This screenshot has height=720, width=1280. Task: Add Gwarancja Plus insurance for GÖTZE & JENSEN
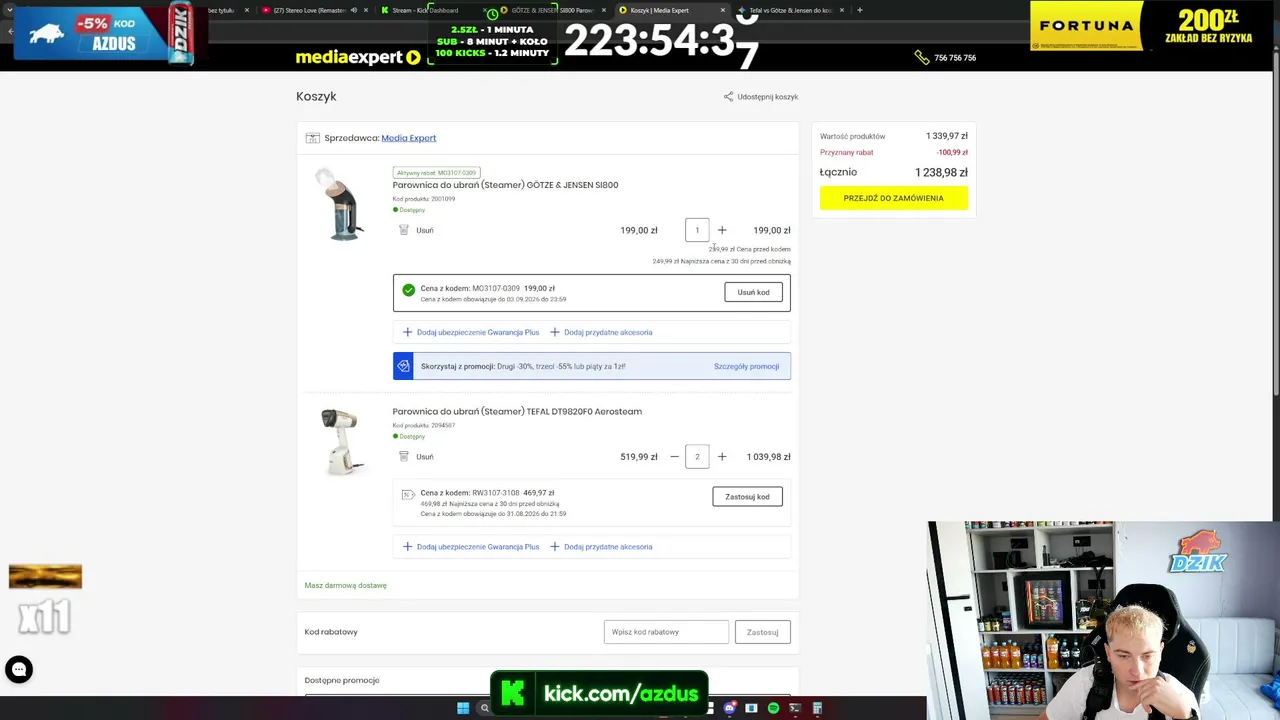(x=471, y=332)
